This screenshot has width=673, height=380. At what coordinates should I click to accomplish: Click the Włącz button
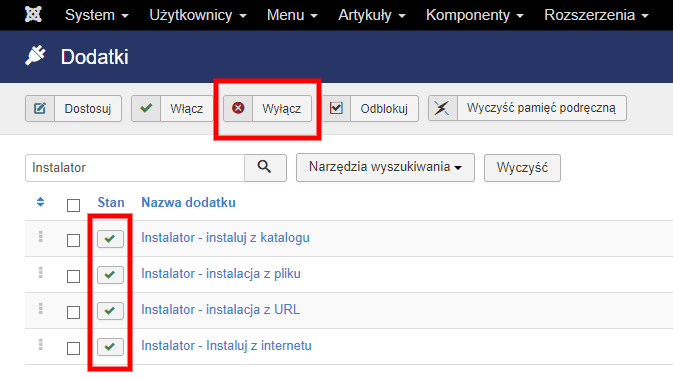173,108
